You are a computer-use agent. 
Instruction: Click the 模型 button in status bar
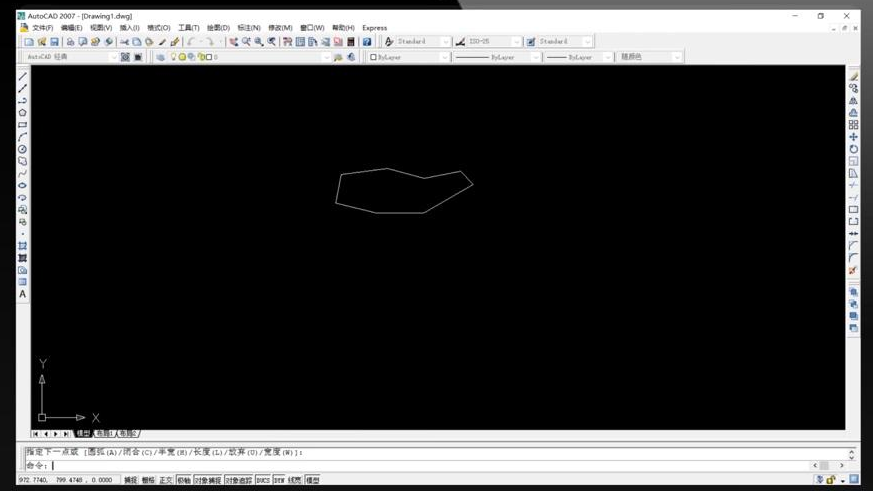(312, 480)
